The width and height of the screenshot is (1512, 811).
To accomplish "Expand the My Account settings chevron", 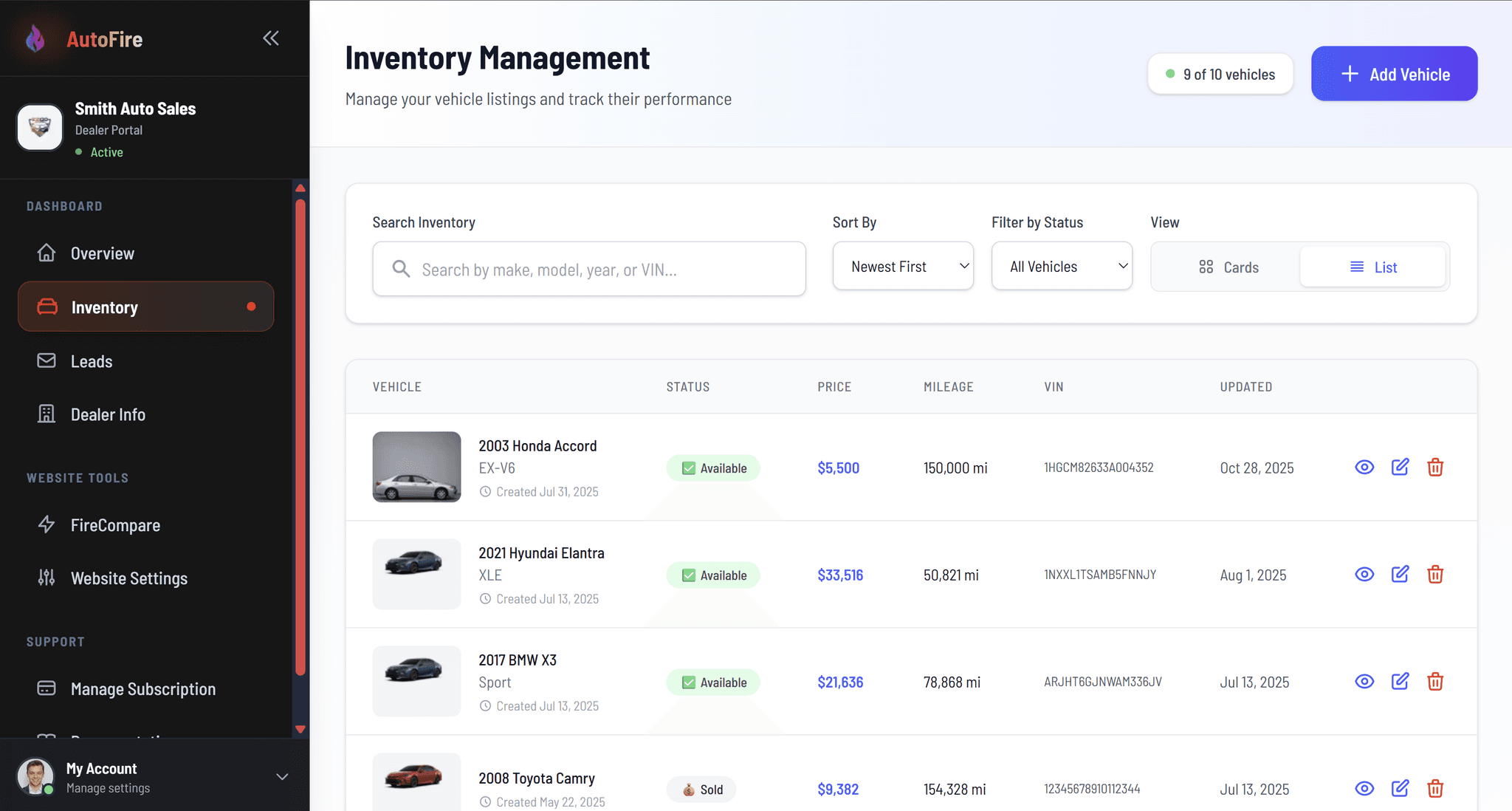I will click(281, 776).
